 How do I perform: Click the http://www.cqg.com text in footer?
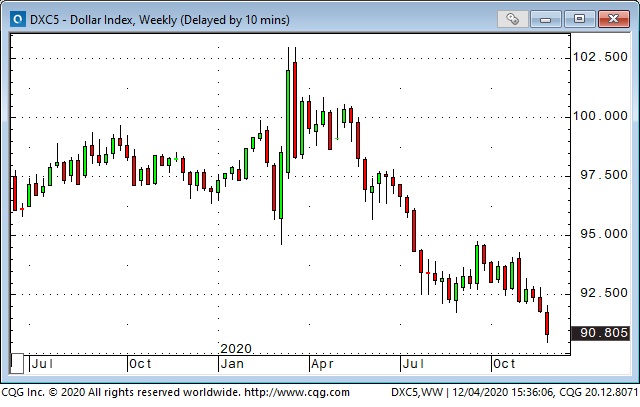coord(297,393)
